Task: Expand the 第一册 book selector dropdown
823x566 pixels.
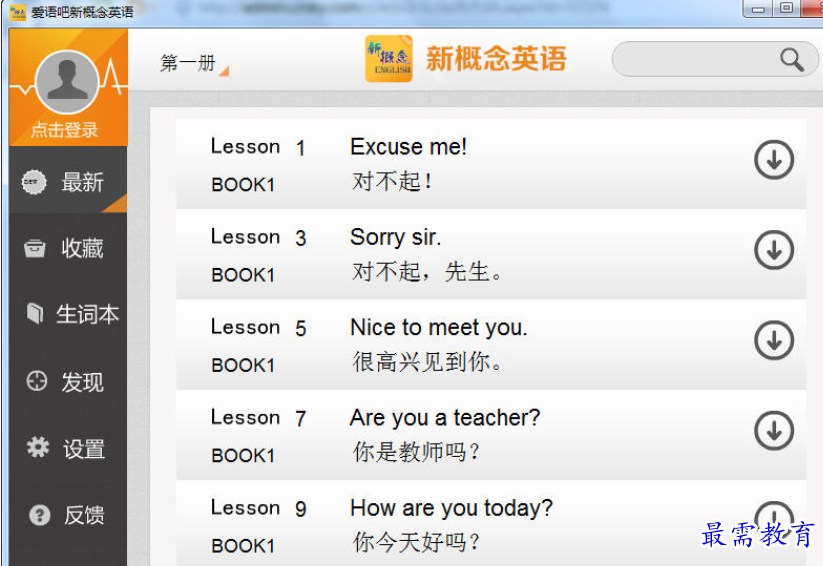Action: point(194,64)
